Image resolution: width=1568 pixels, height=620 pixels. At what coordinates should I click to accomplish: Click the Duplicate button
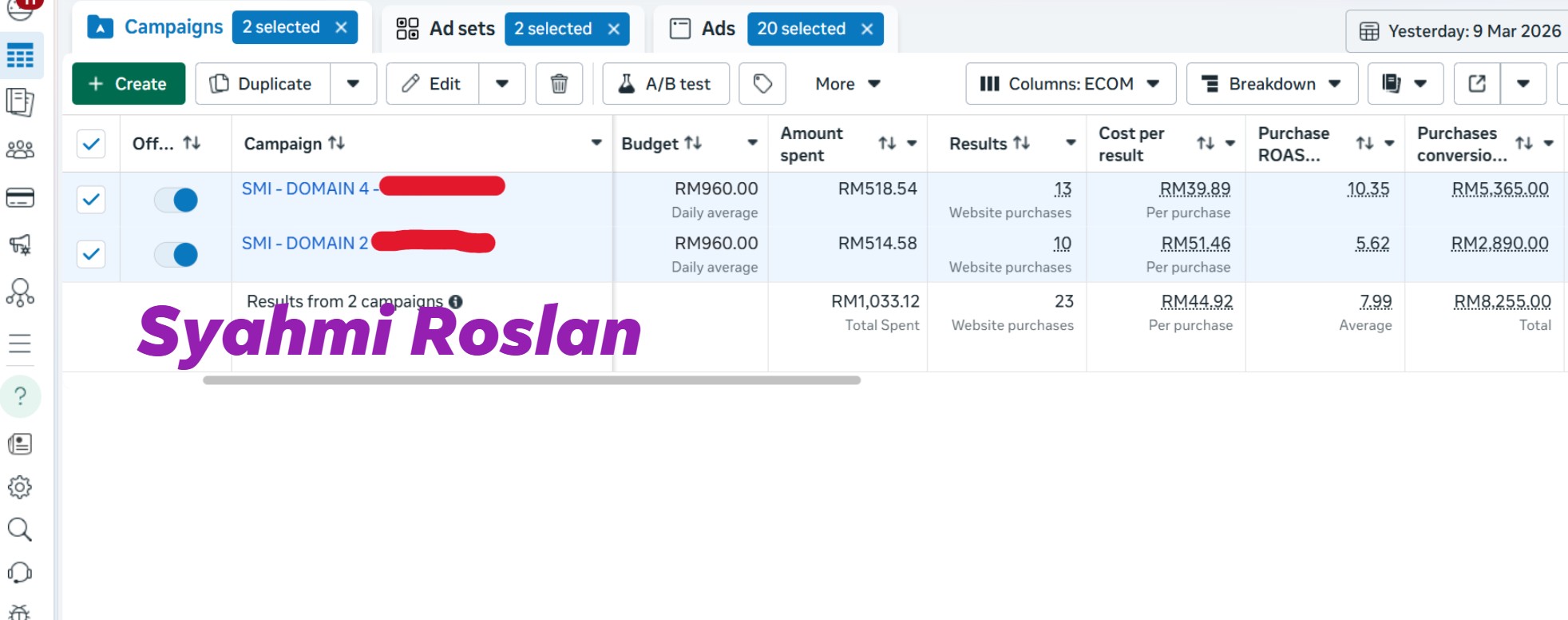pyautogui.click(x=263, y=84)
